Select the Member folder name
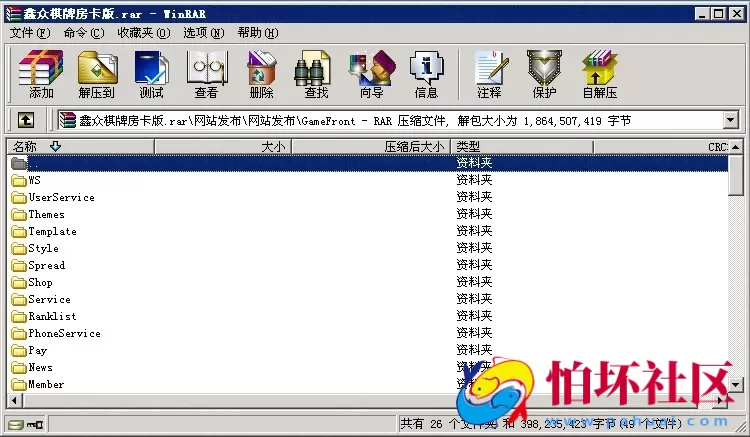The width and height of the screenshot is (750, 437). pyautogui.click(x=46, y=384)
